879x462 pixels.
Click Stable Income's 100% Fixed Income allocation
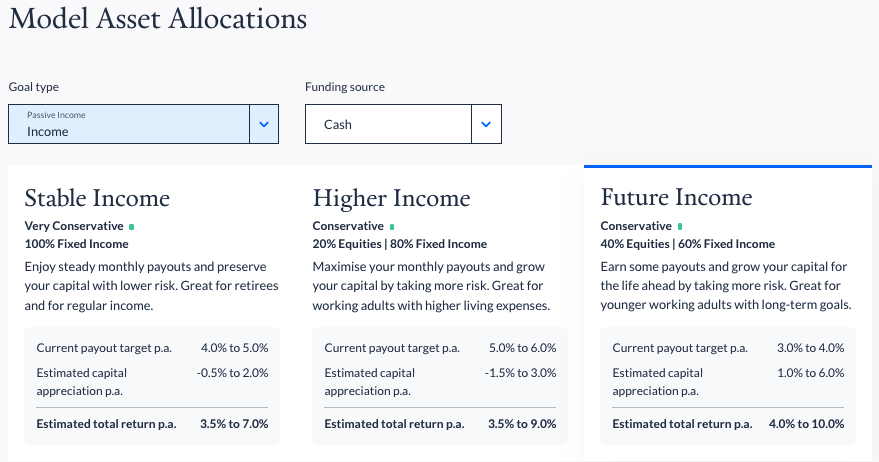click(76, 244)
